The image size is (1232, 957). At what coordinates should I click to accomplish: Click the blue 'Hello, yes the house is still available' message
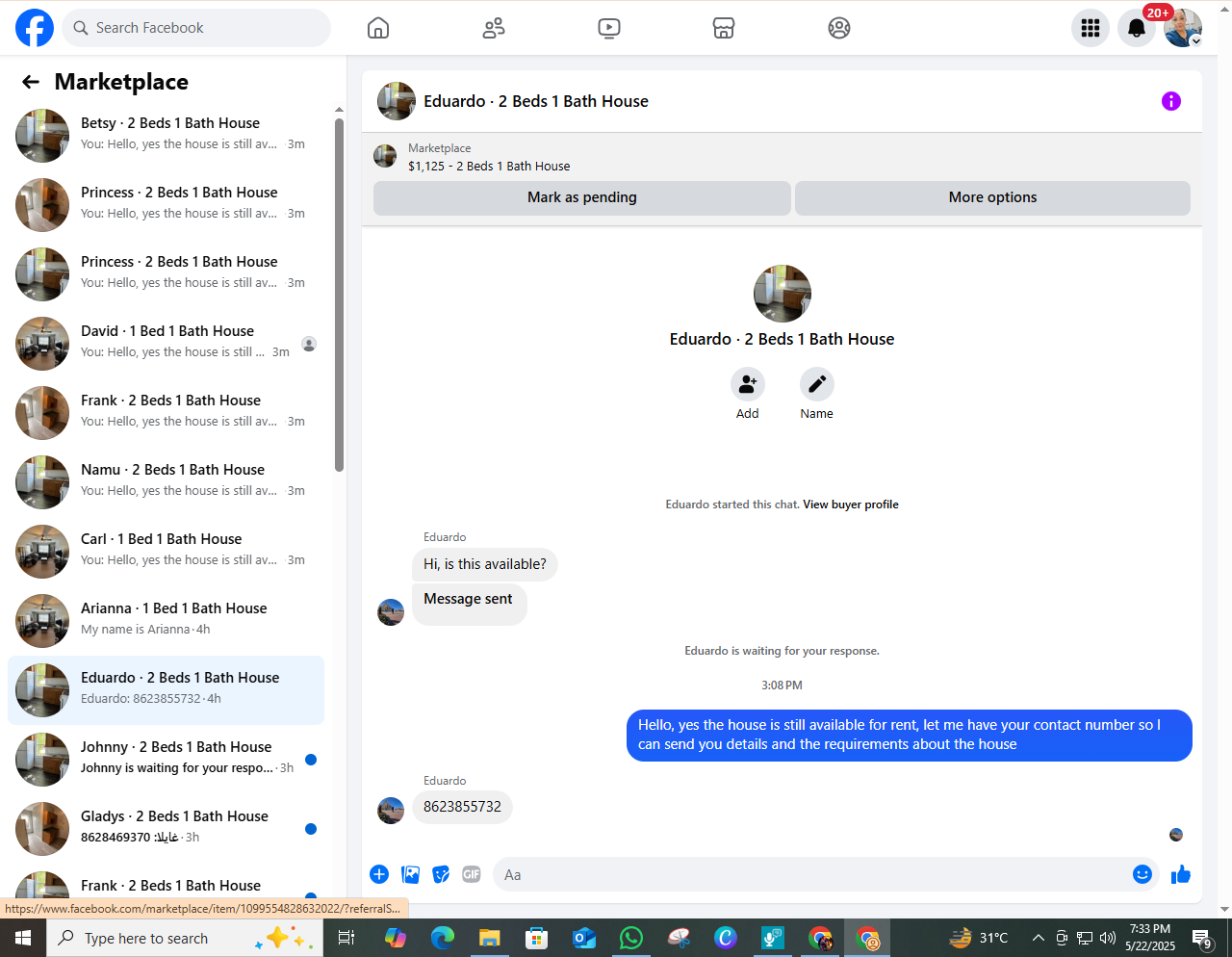[x=910, y=736]
